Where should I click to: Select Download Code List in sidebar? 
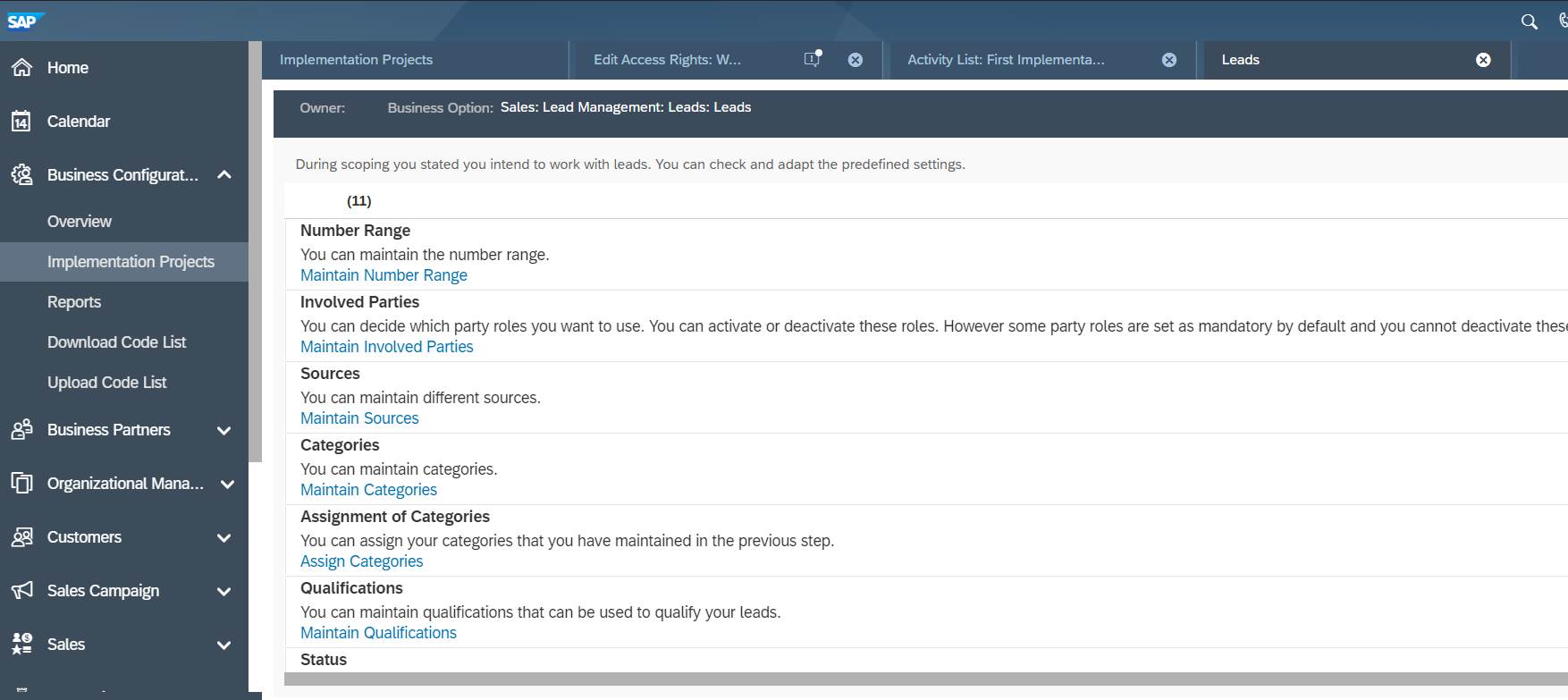point(116,342)
